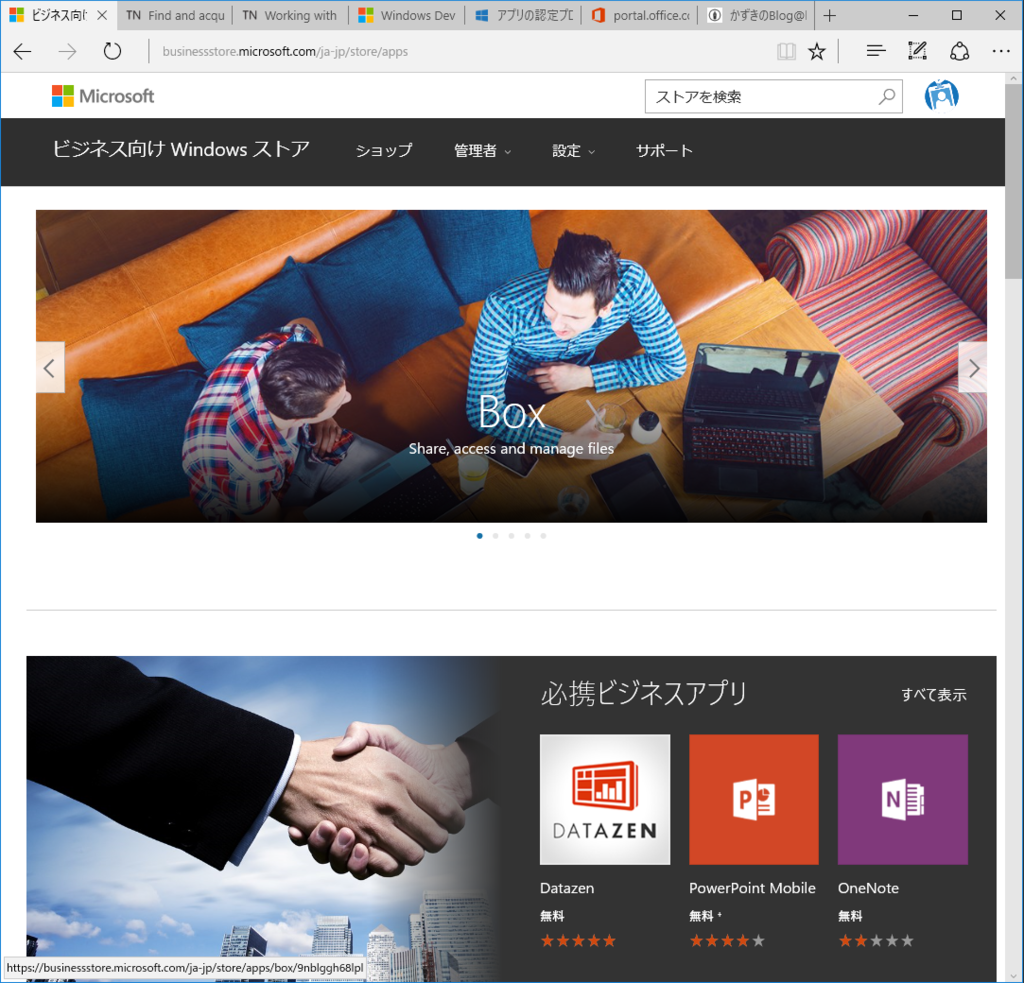Open reading view book icon
The width and height of the screenshot is (1024, 983).
coord(786,52)
